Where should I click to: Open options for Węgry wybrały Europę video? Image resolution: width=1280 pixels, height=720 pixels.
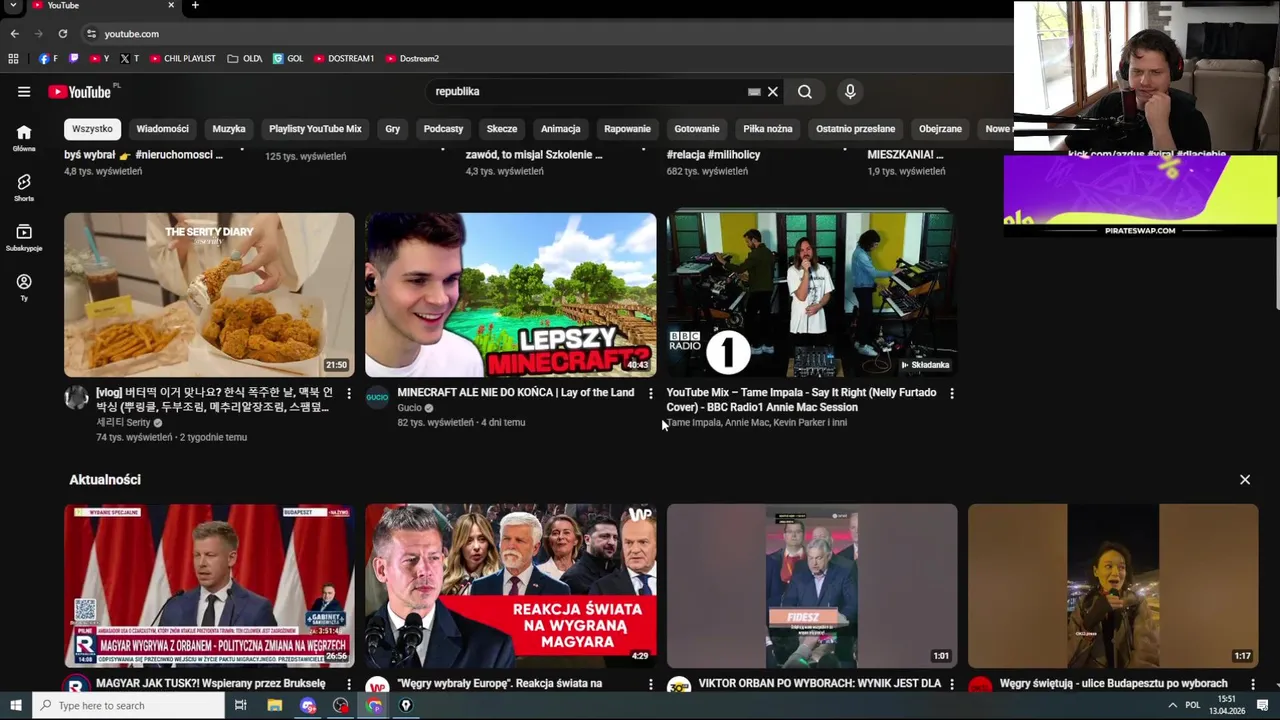651,684
